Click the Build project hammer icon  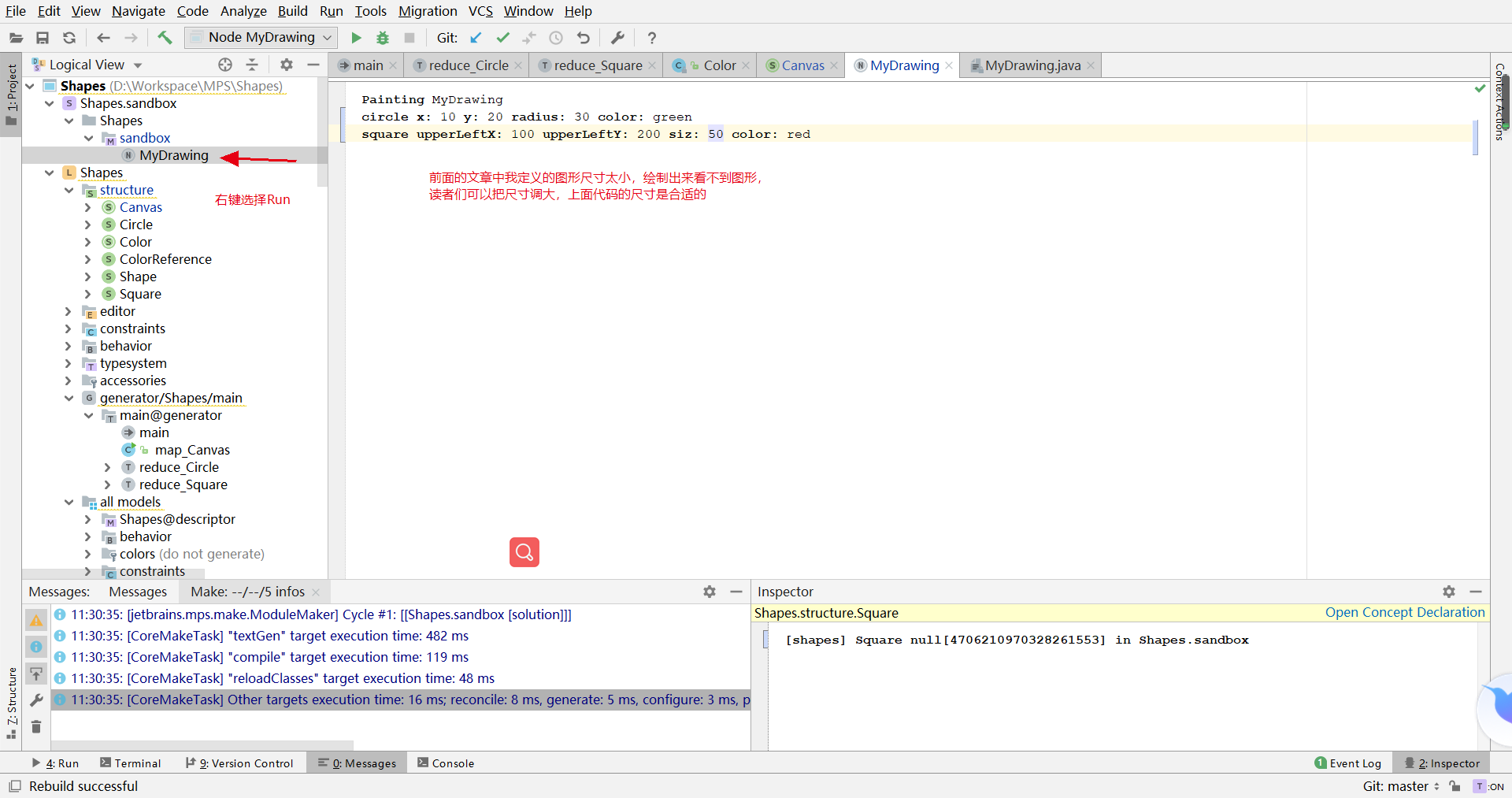tap(165, 37)
